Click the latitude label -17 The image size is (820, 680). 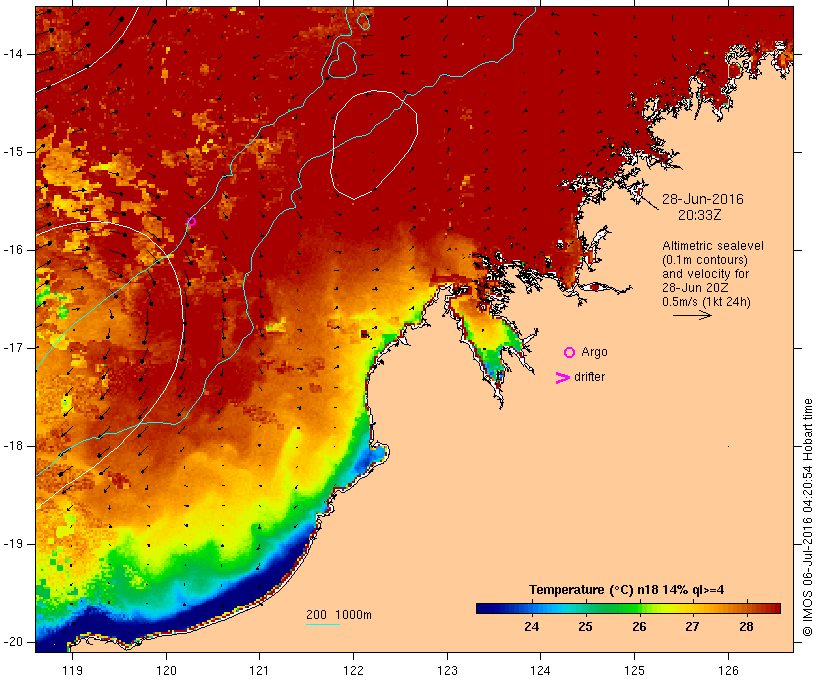coord(13,348)
